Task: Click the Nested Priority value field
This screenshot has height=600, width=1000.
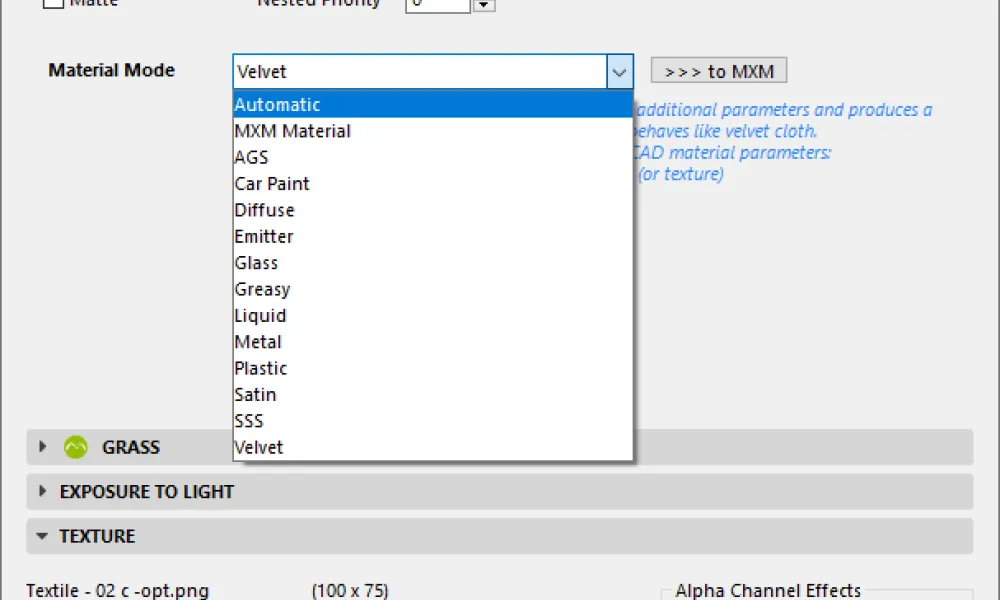Action: [x=437, y=4]
